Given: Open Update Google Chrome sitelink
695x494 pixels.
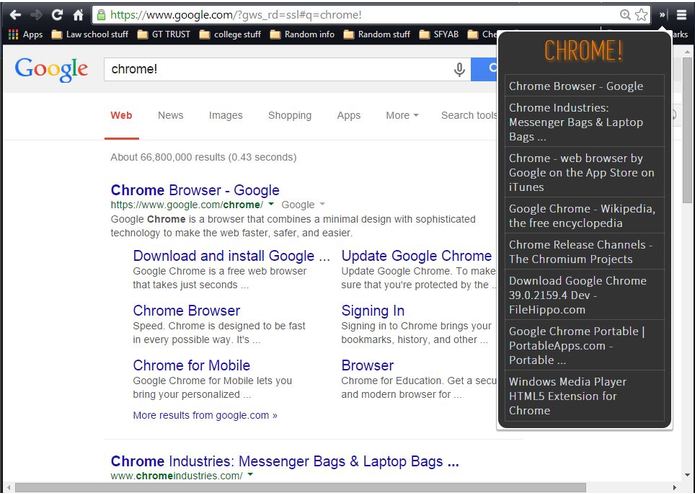Looking at the screenshot, I should point(417,256).
